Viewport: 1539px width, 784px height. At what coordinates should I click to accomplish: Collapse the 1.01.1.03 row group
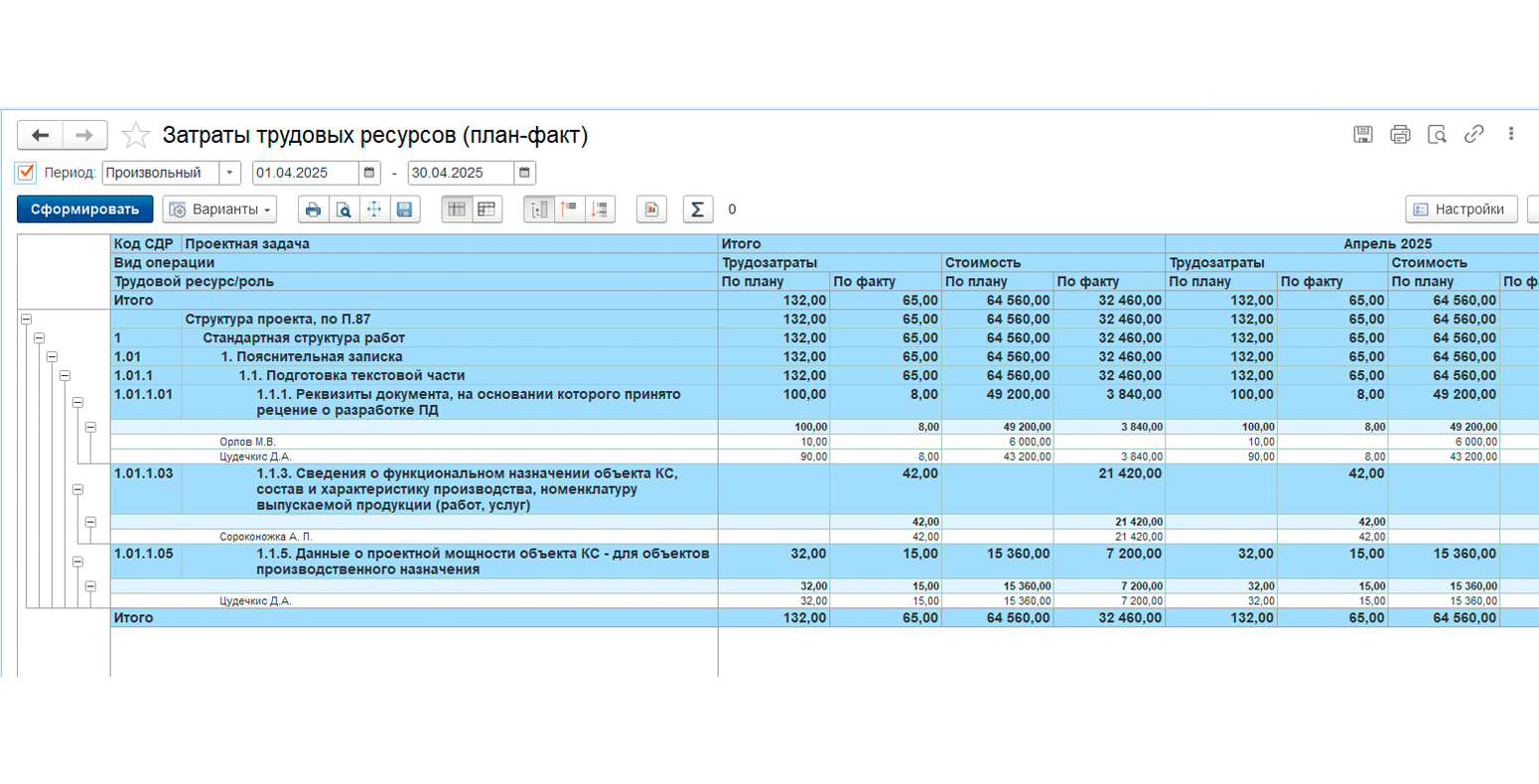pos(77,489)
